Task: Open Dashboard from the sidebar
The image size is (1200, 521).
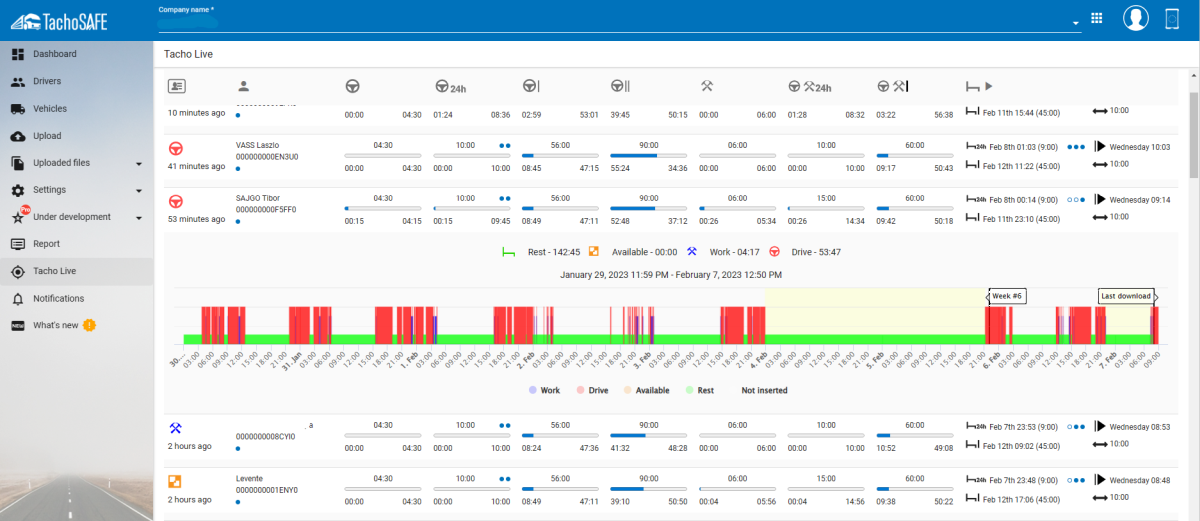Action: tap(54, 54)
